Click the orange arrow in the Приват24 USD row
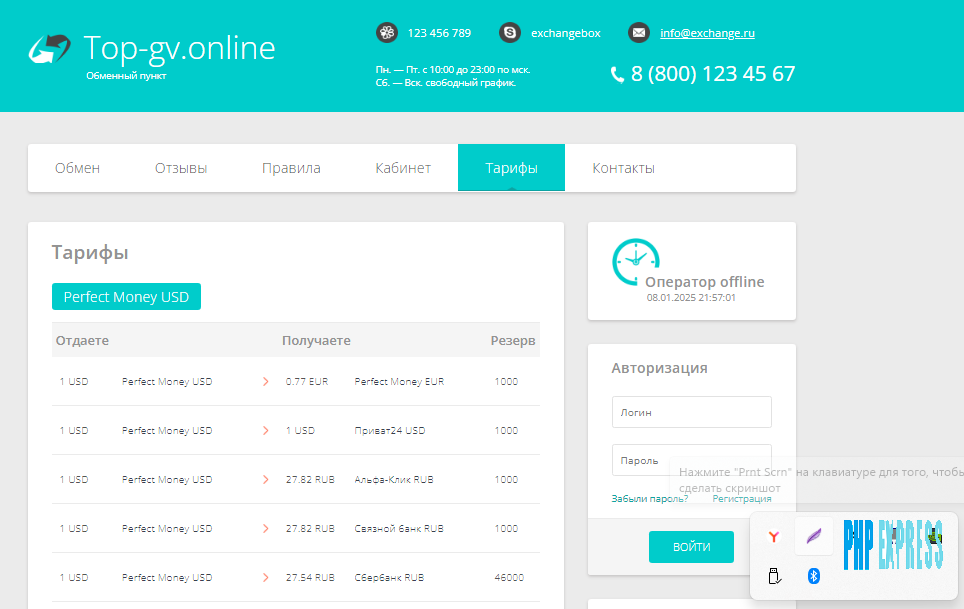 tap(266, 431)
